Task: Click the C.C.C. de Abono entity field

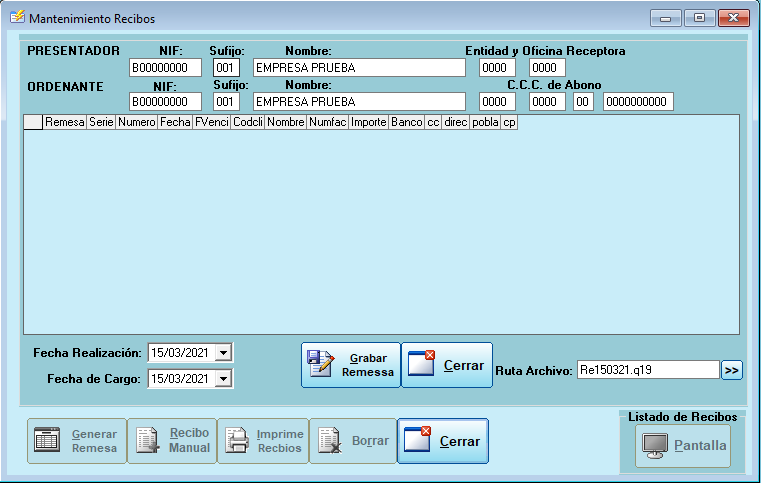Action: coord(497,101)
